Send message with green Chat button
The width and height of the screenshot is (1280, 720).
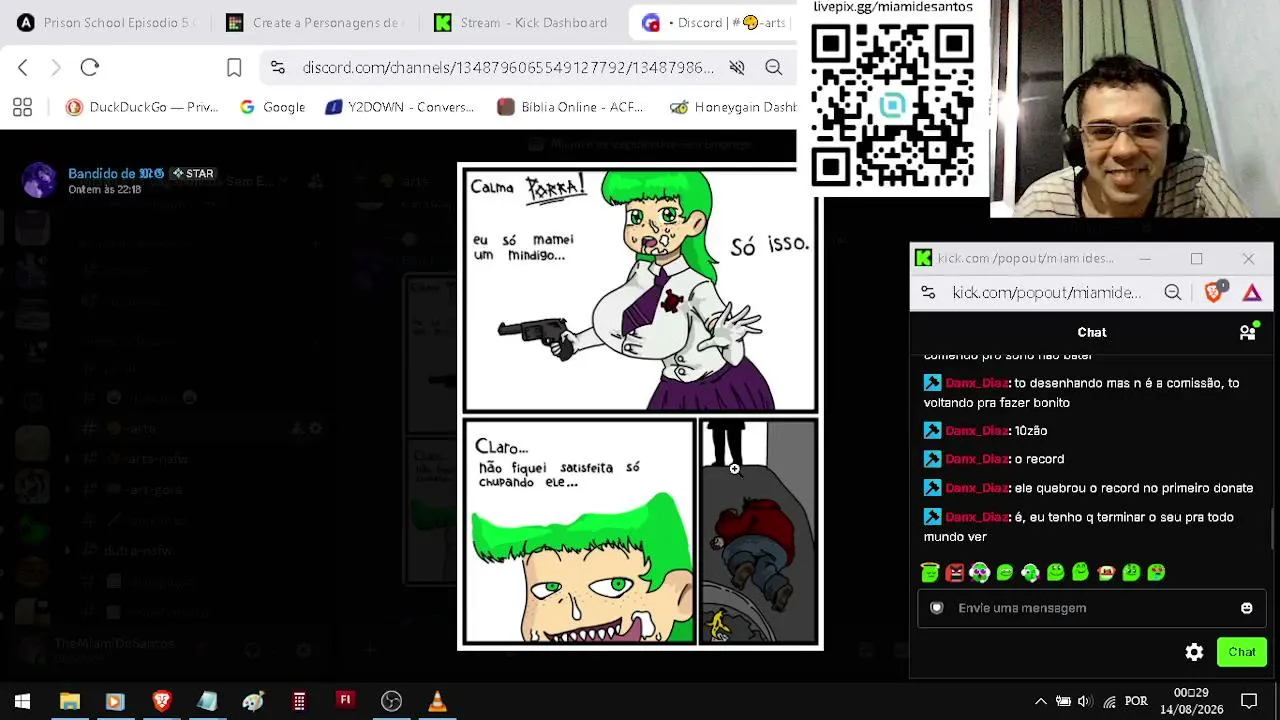(1242, 652)
